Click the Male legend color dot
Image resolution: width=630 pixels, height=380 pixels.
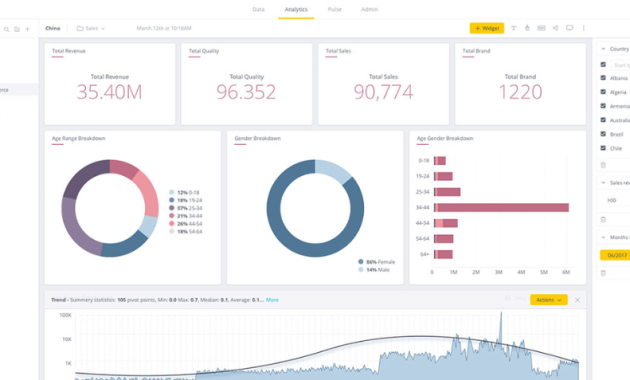tap(361, 270)
